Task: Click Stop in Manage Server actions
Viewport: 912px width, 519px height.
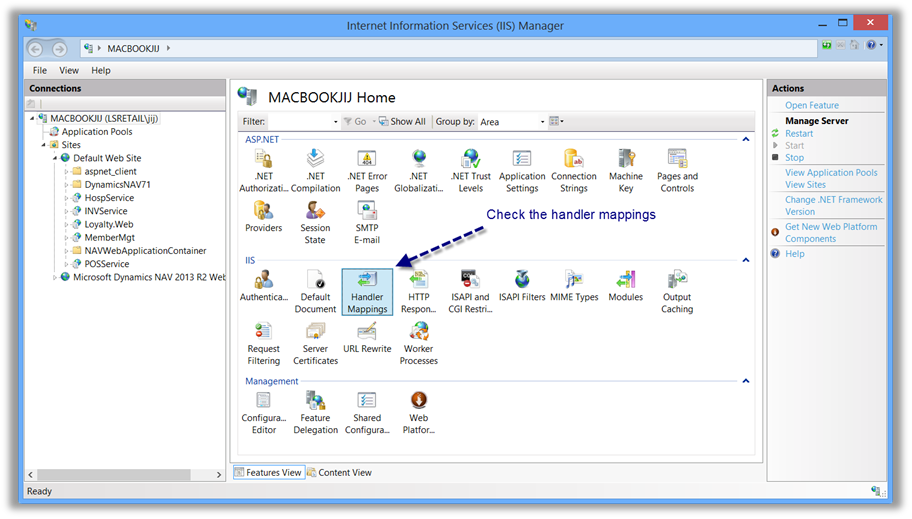Action: click(x=794, y=158)
